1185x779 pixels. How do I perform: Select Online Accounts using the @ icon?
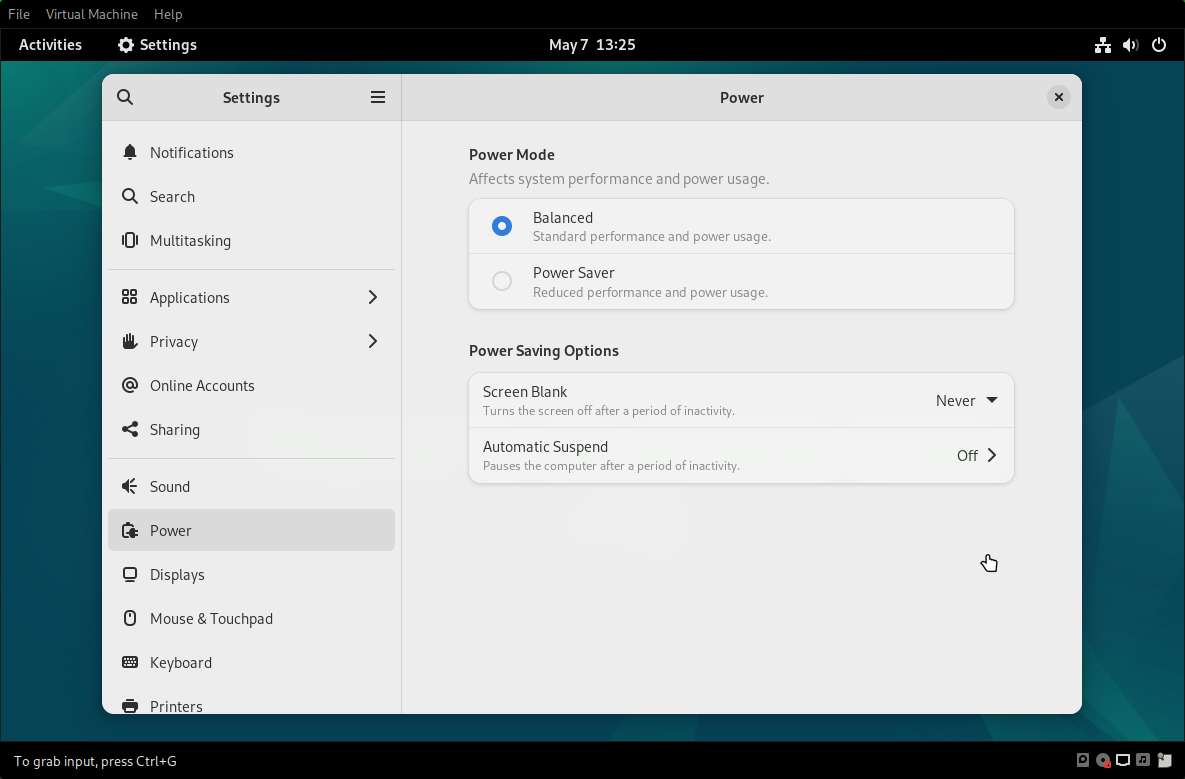[130, 385]
